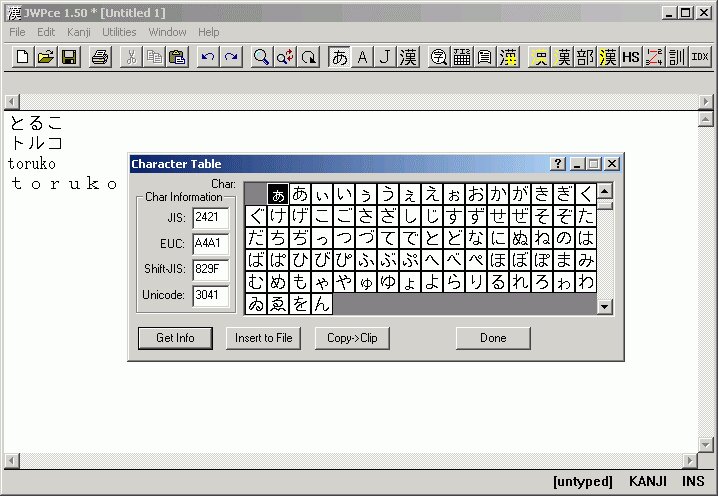Select the highlighted small ぁ cell

coord(278,194)
